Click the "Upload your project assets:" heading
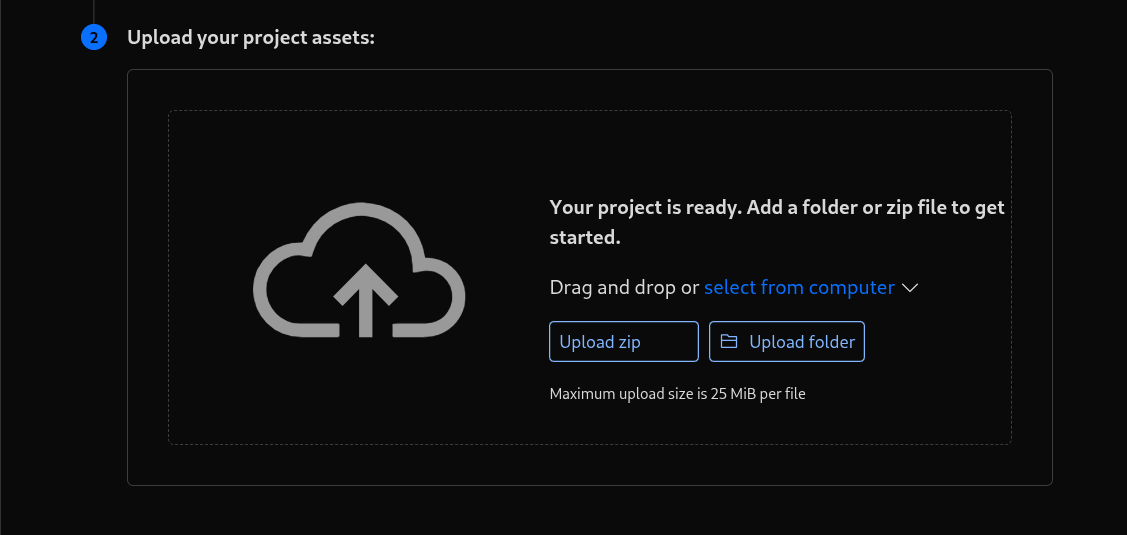This screenshot has width=1127, height=535. click(250, 38)
